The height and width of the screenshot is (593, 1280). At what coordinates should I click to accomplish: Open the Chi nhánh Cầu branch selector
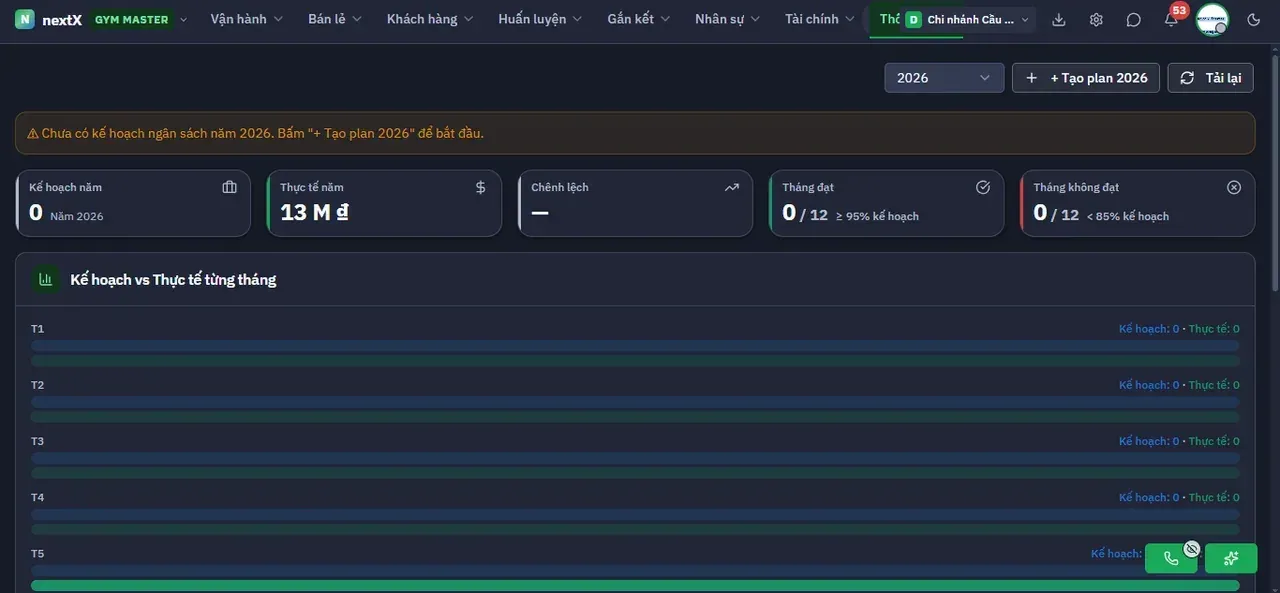point(966,20)
